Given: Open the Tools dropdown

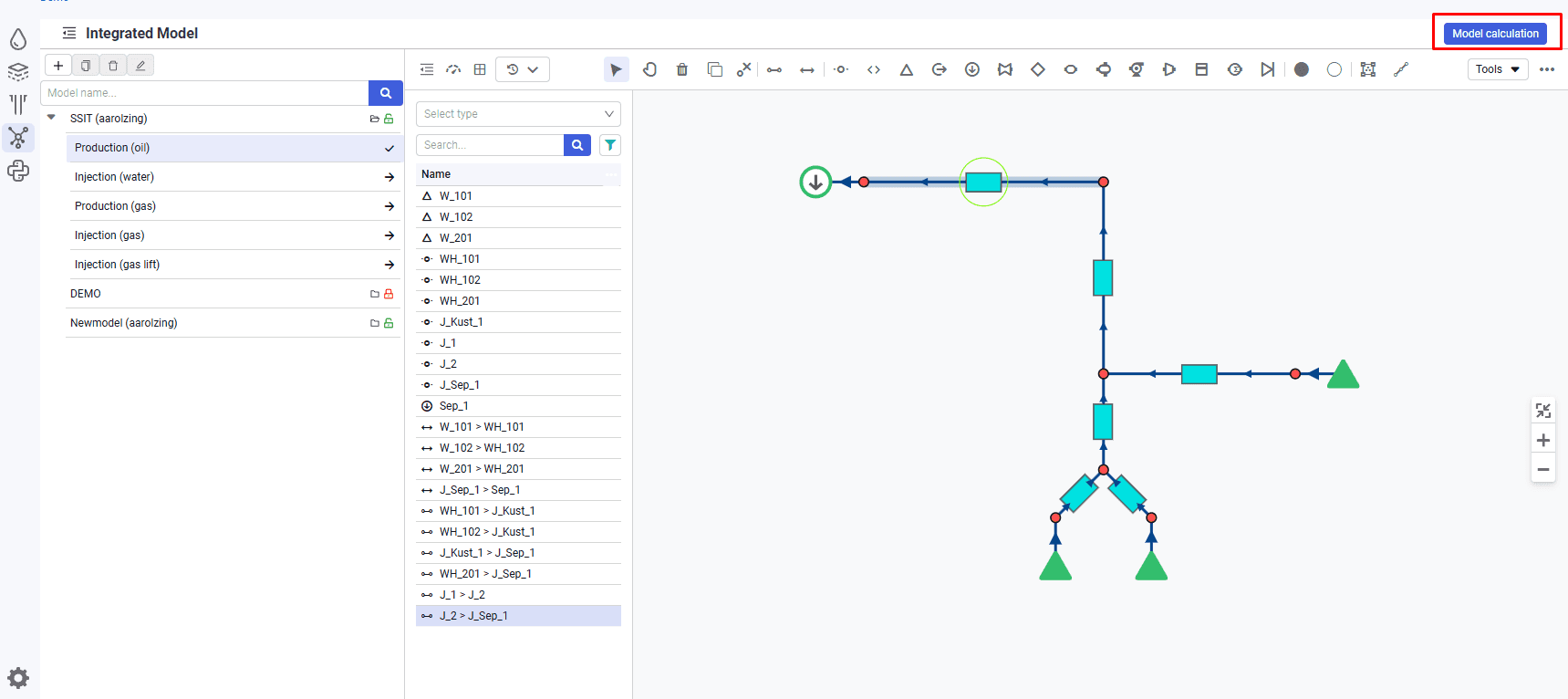Looking at the screenshot, I should click(x=1498, y=69).
